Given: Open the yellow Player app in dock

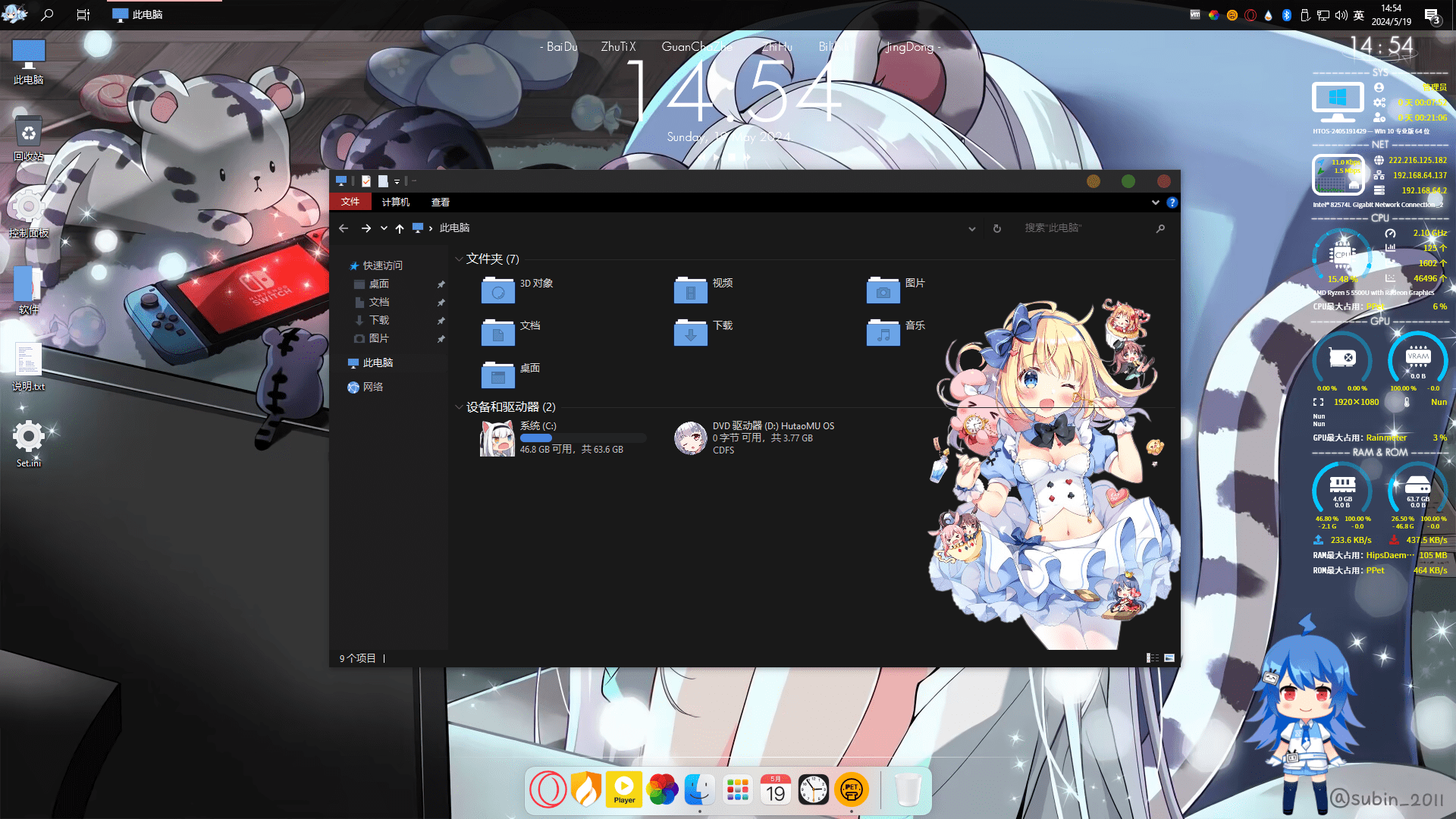Looking at the screenshot, I should 624,789.
